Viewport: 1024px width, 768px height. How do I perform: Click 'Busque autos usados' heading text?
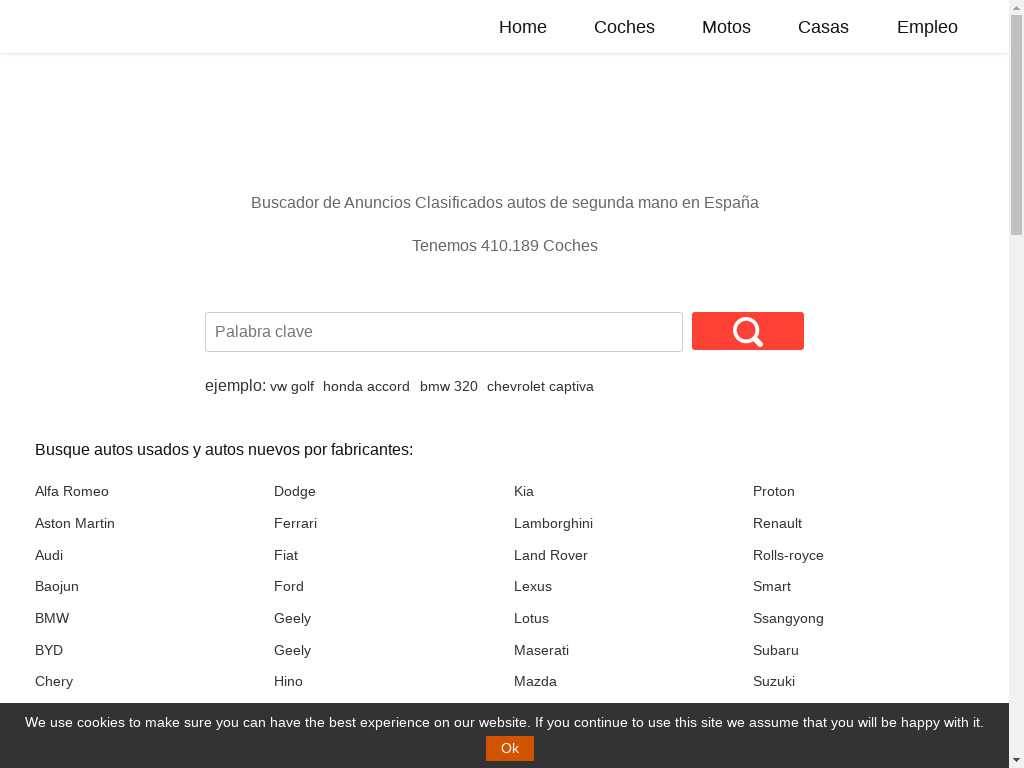click(223, 450)
